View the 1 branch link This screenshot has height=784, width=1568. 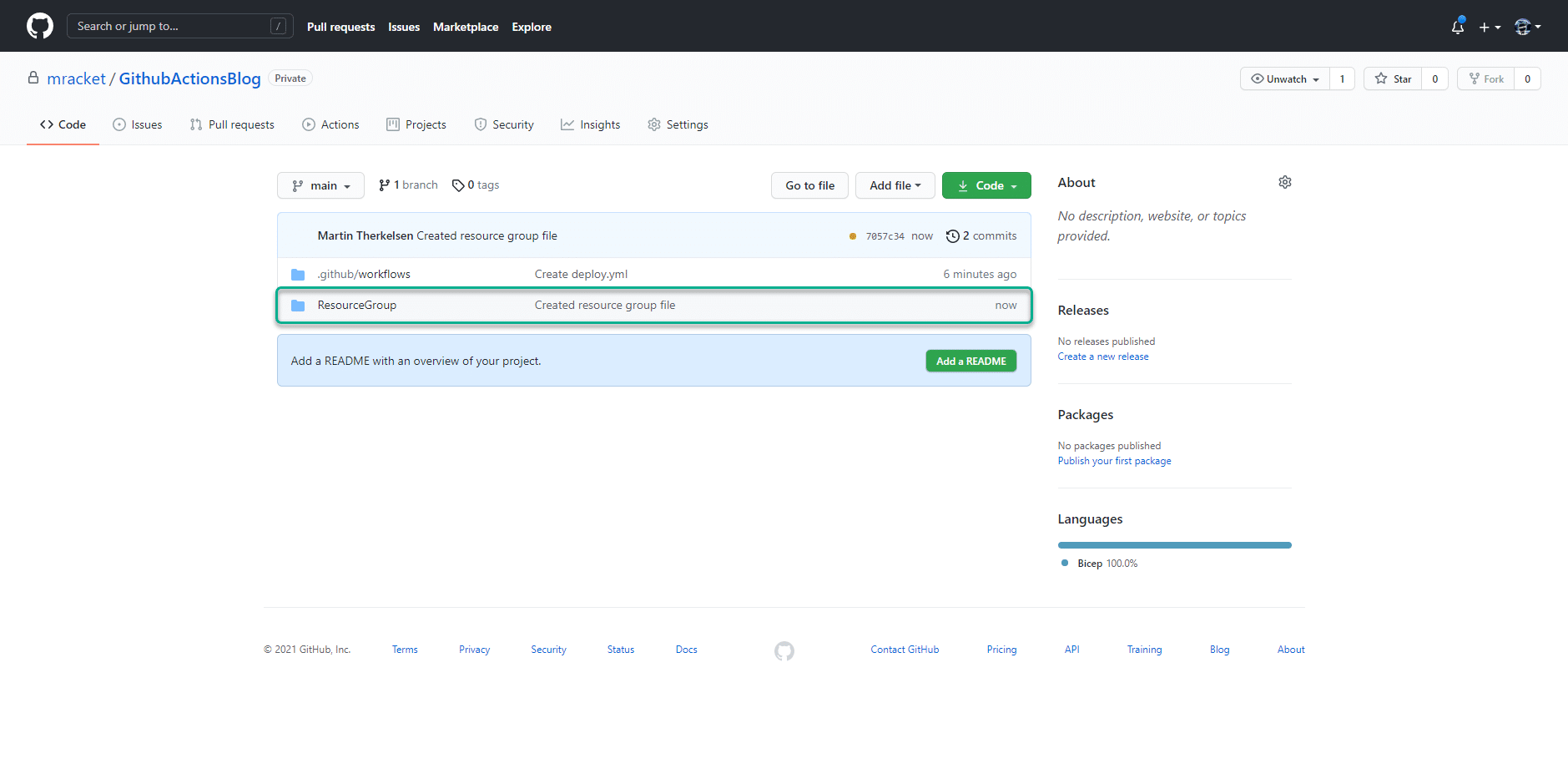(408, 185)
